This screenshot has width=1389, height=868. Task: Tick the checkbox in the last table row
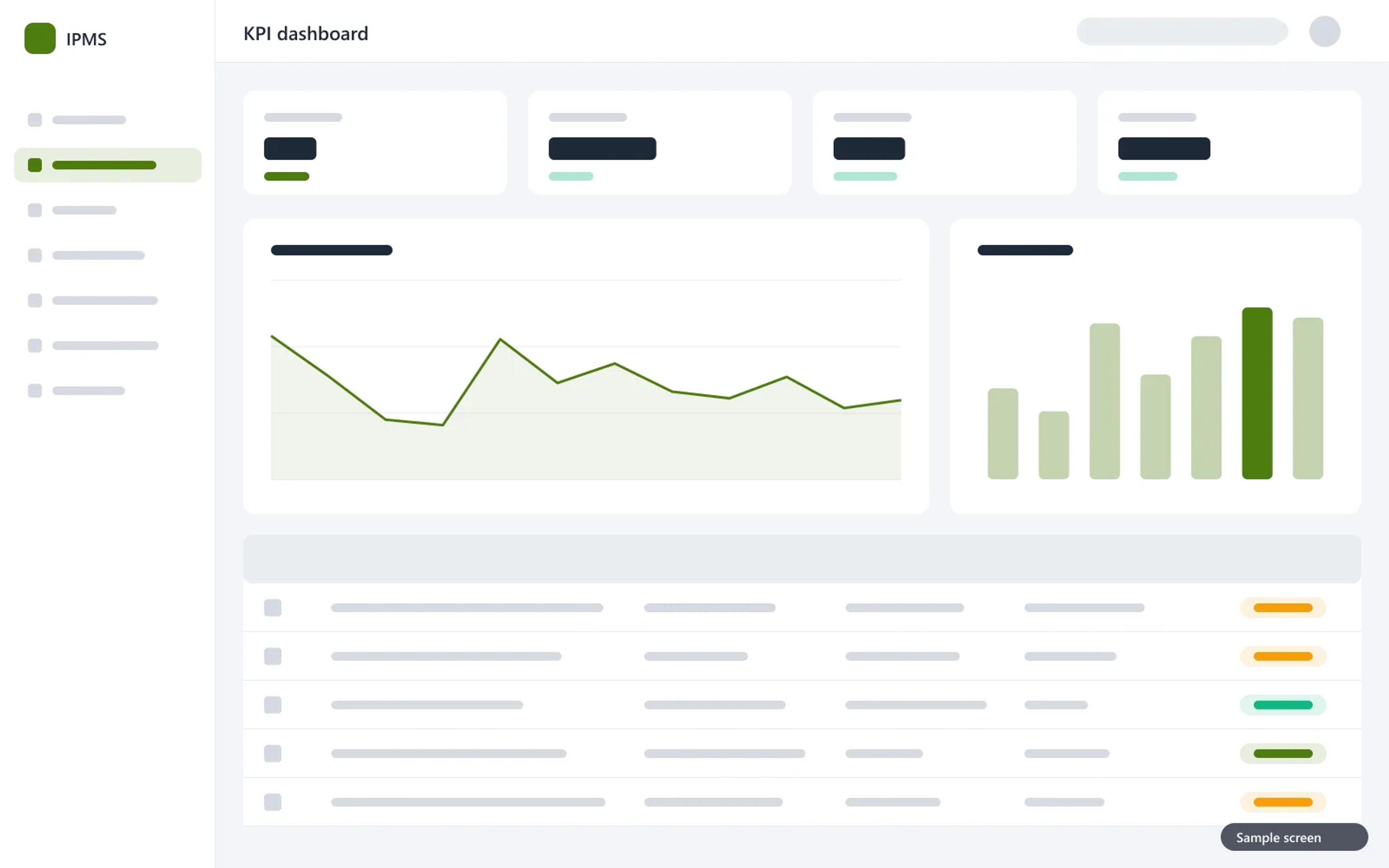point(273,802)
